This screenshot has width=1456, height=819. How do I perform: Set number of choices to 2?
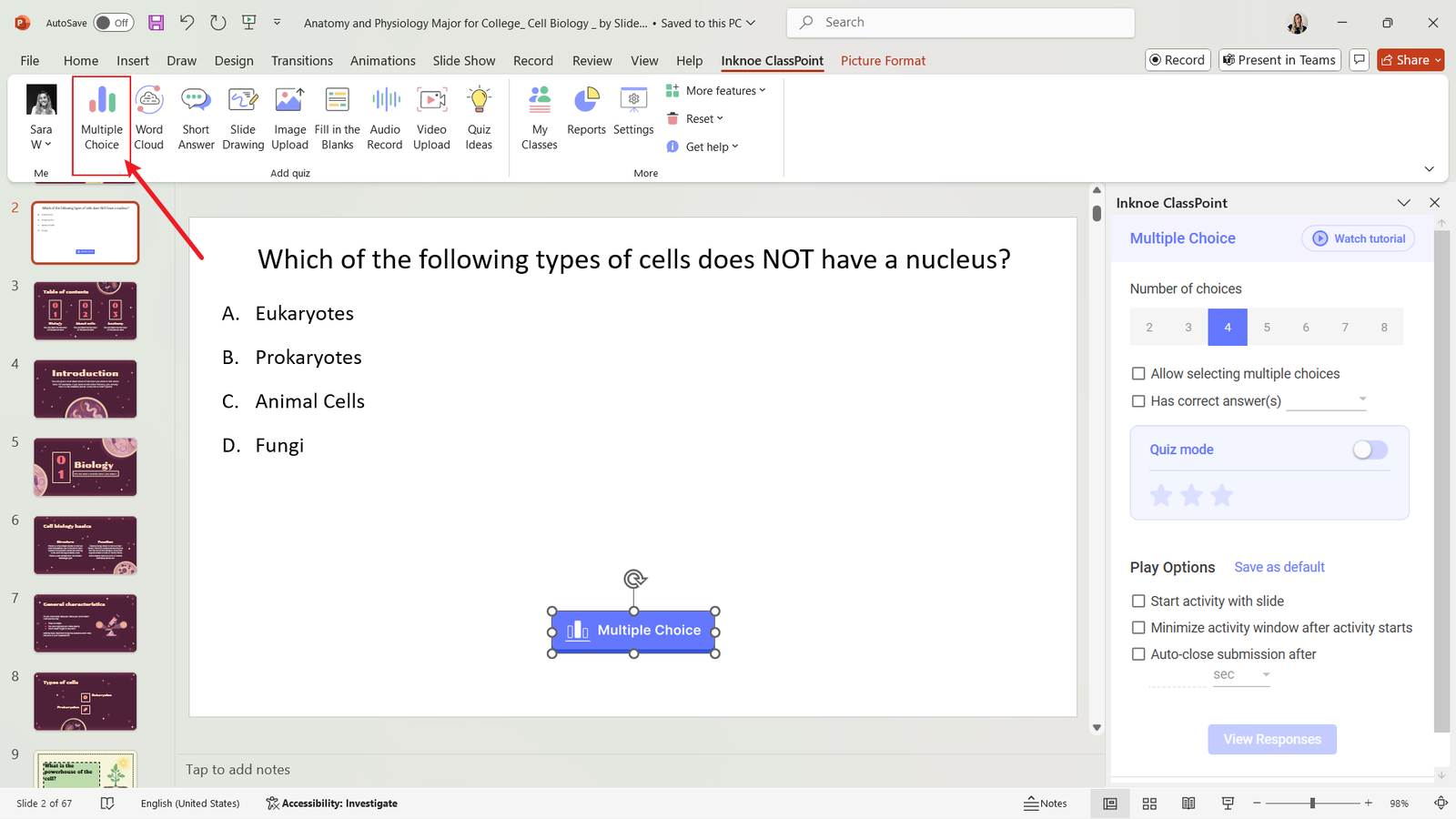1149,328
